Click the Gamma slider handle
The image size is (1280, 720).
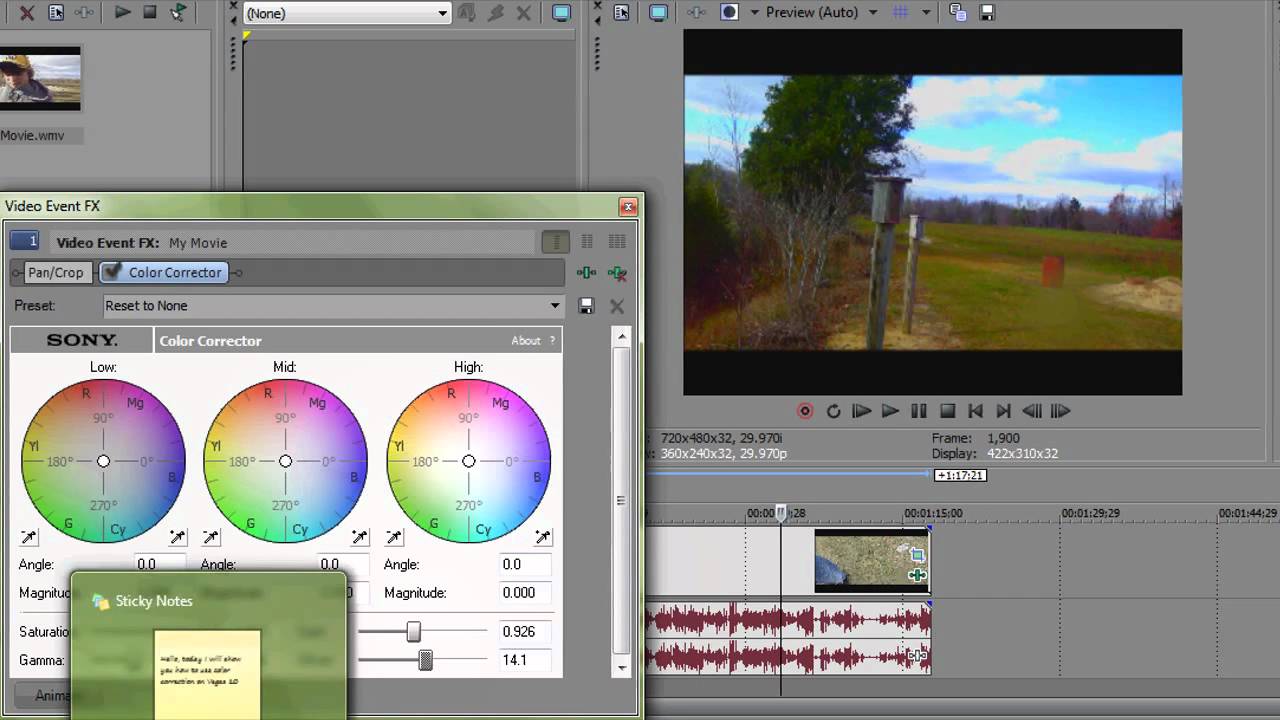click(x=425, y=660)
